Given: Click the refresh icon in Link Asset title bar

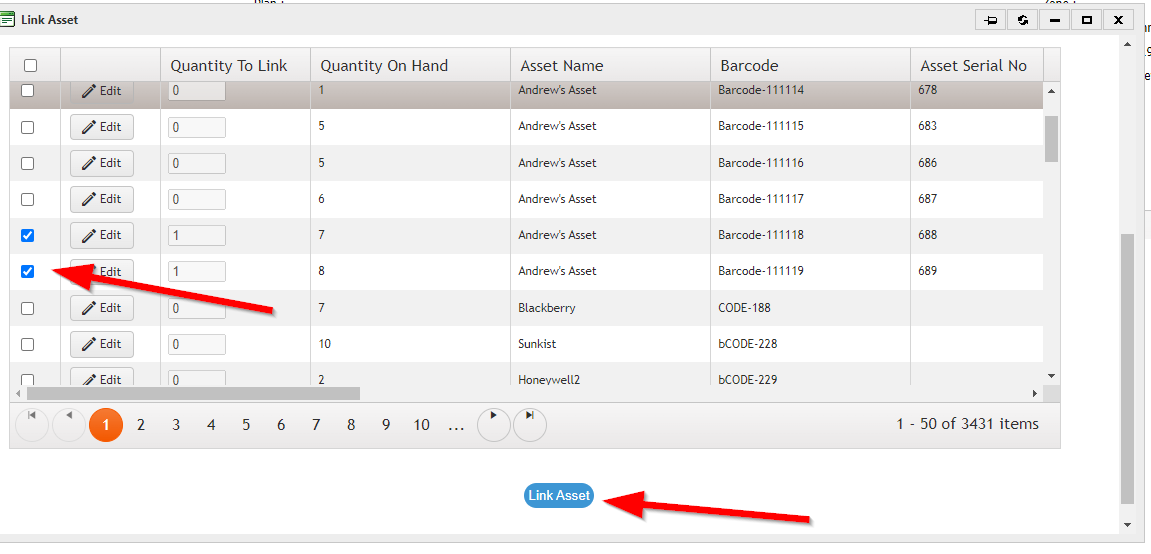Looking at the screenshot, I should coord(1023,20).
